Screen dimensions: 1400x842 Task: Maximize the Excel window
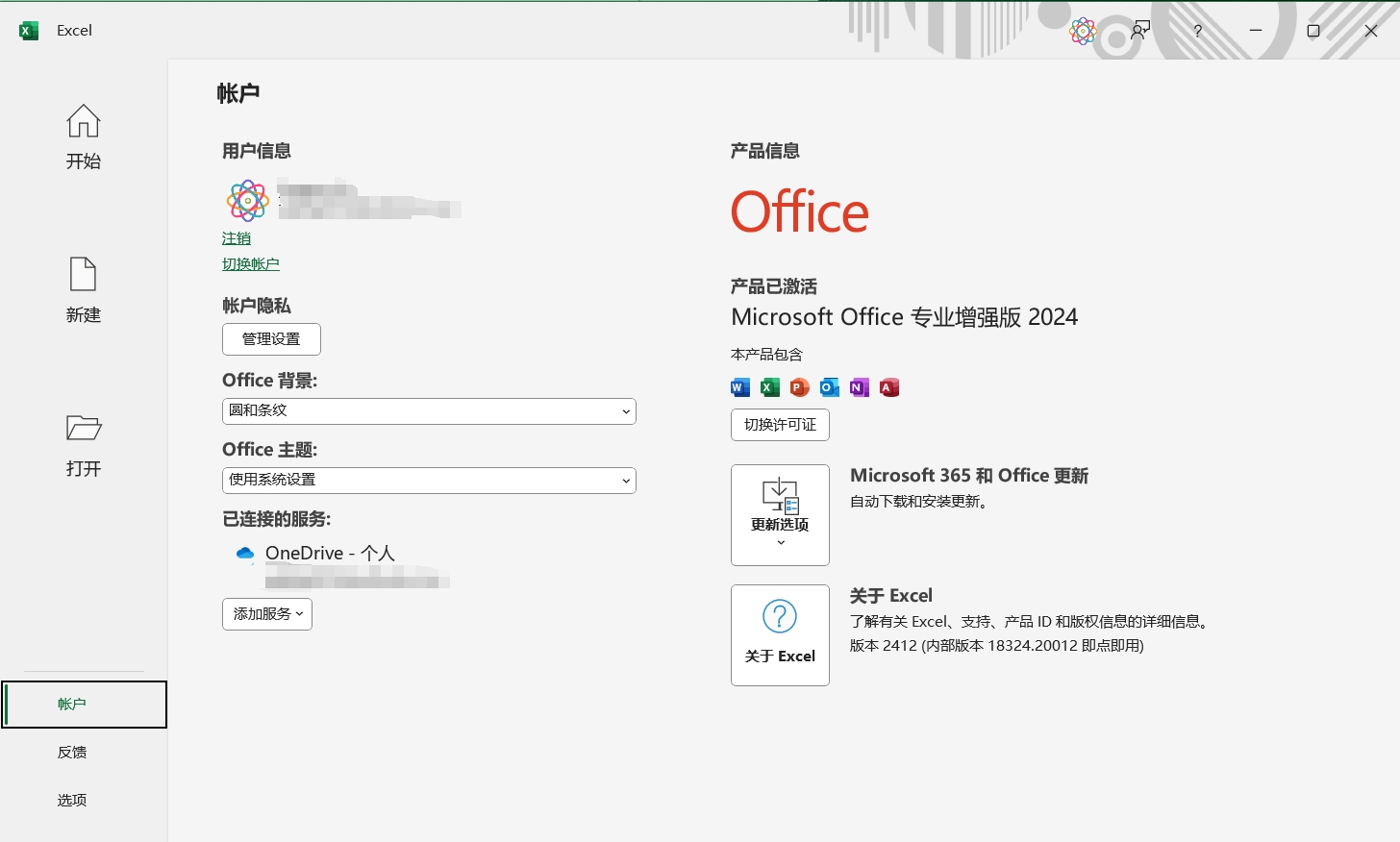(x=1313, y=31)
